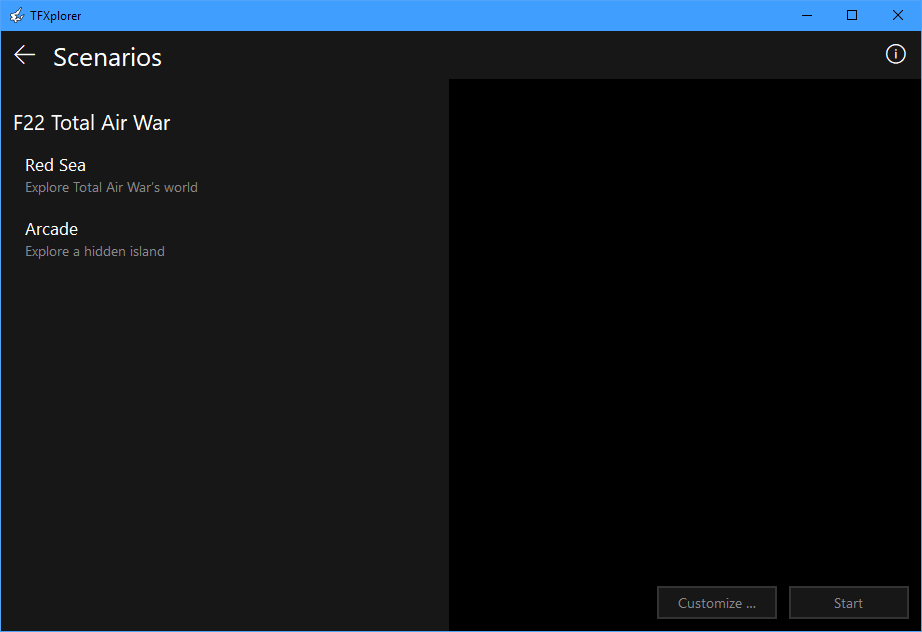Click the TFXplorer title bar text
Image resolution: width=922 pixels, height=632 pixels.
click(56, 15)
